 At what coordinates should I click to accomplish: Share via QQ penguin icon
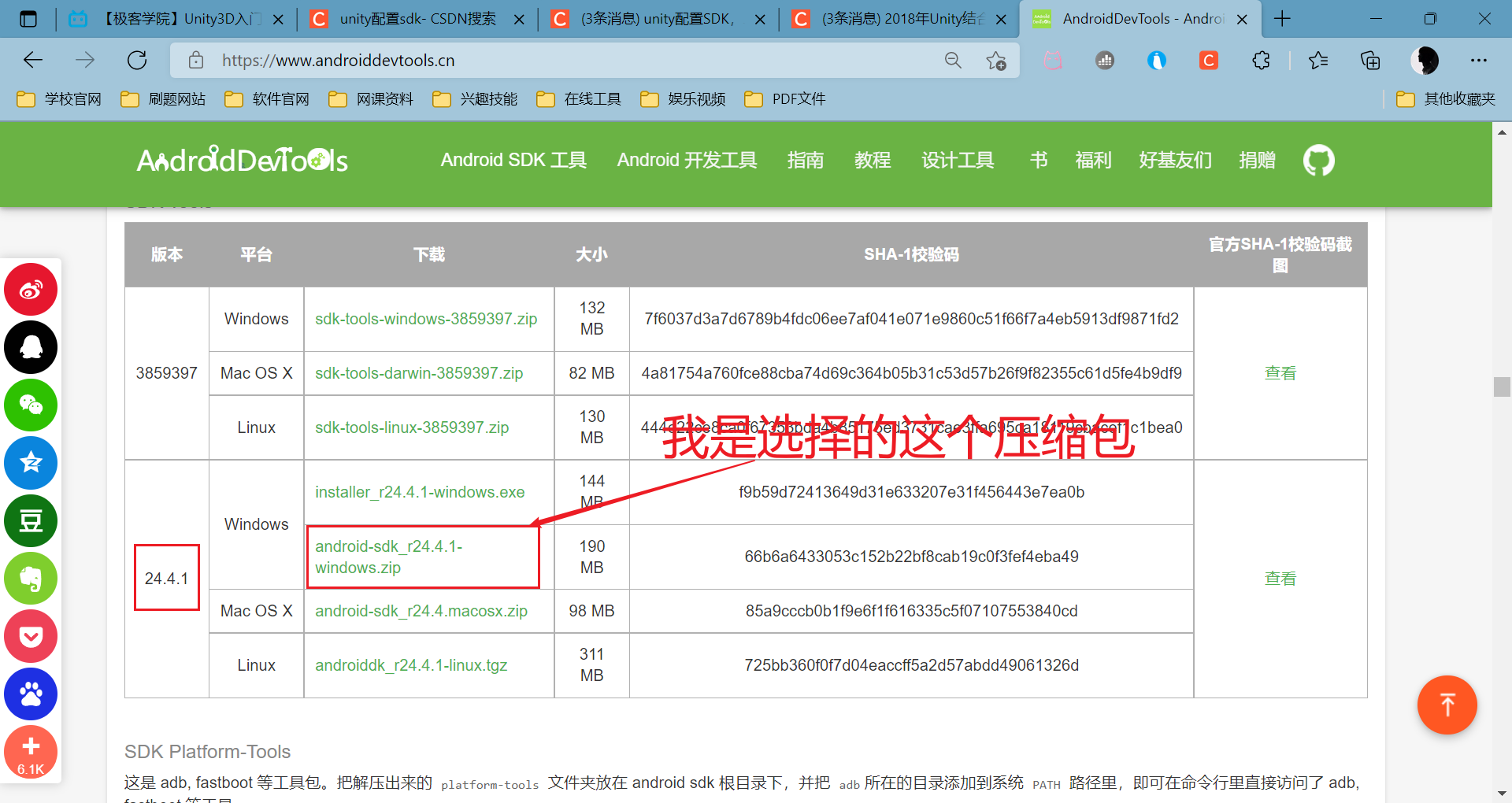coord(31,347)
